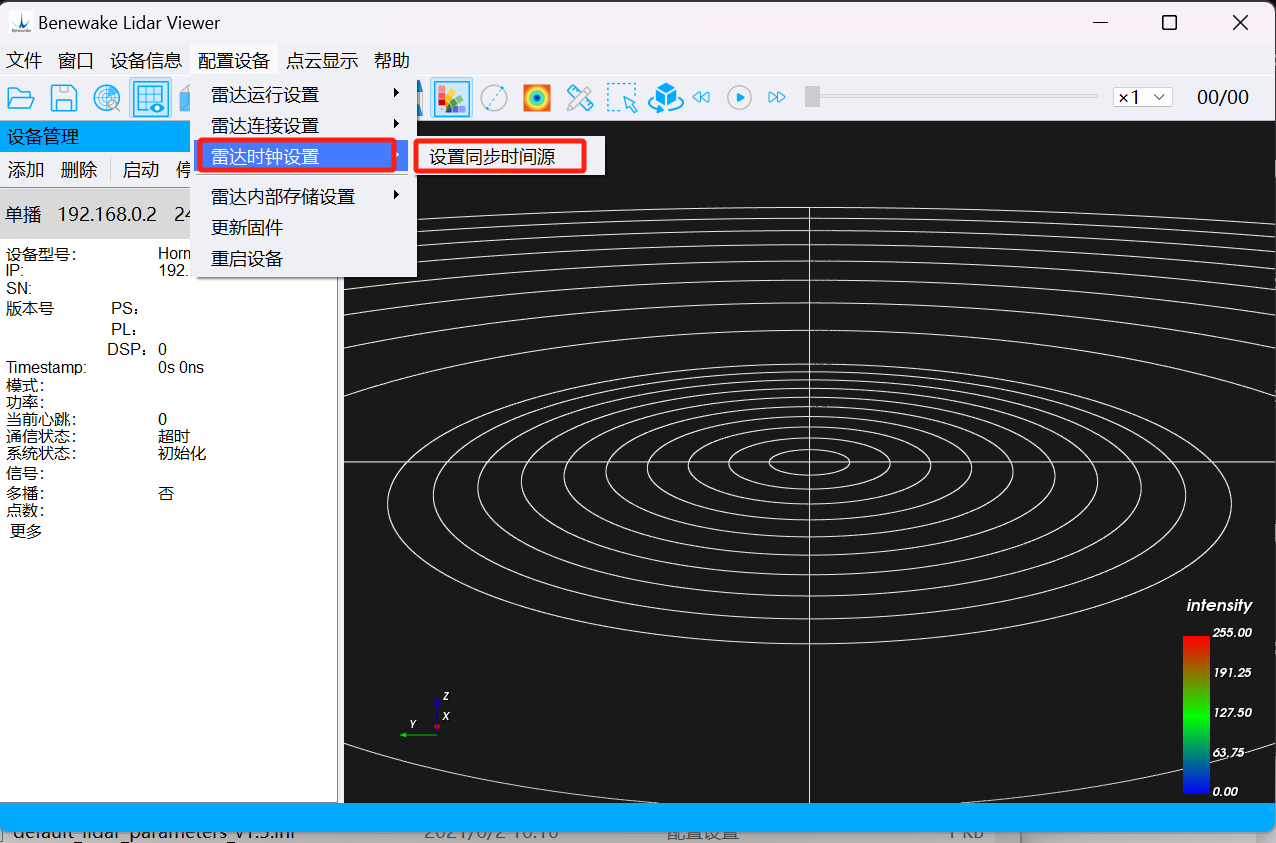Select the 单播 192.168.0.2 device row
1276x843 pixels.
pyautogui.click(x=96, y=214)
